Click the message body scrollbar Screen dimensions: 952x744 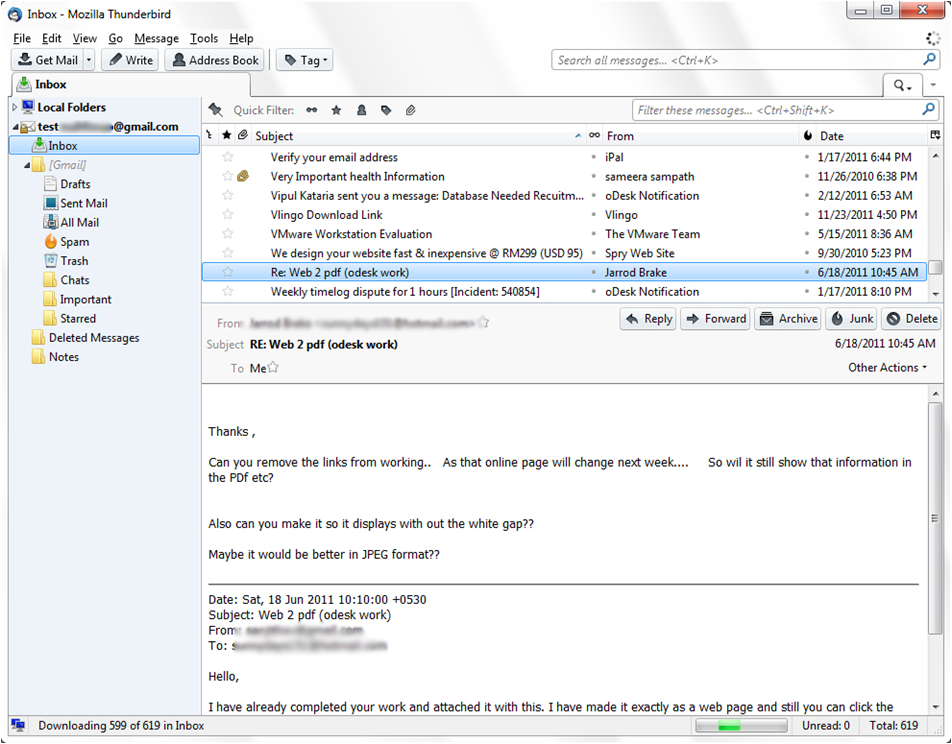pos(935,518)
